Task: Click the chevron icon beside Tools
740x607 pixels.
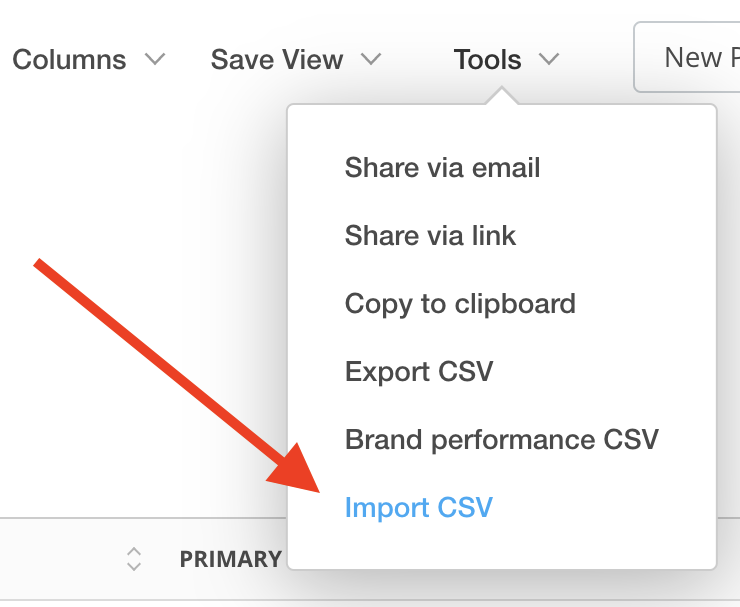Action: pyautogui.click(x=548, y=59)
